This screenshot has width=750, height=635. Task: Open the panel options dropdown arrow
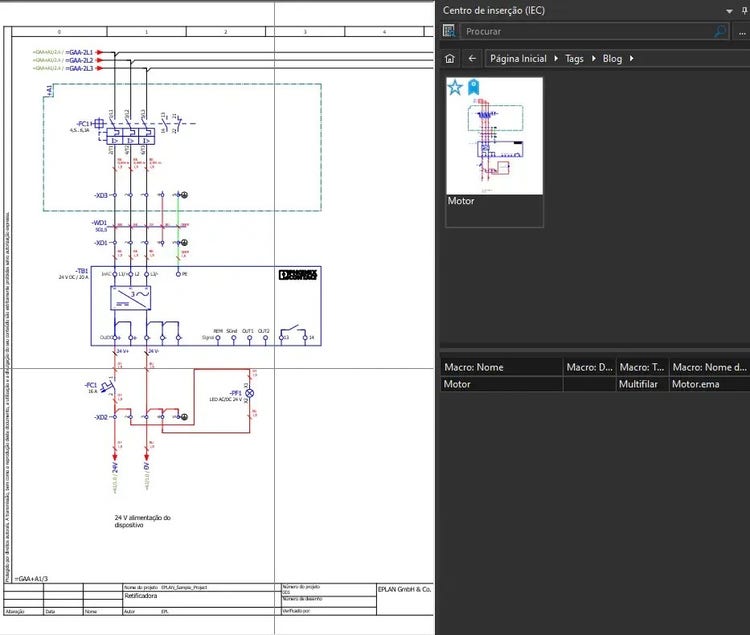(x=729, y=10)
